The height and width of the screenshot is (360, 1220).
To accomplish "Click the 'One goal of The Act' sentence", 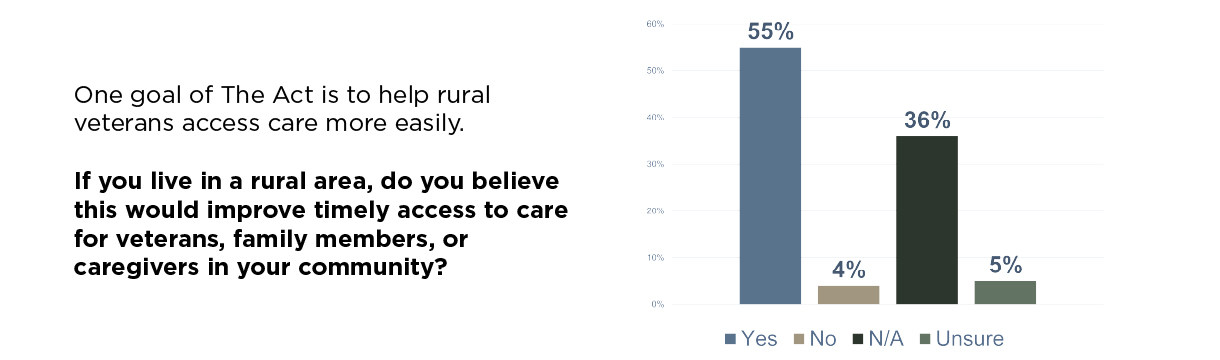I will tap(285, 111).
